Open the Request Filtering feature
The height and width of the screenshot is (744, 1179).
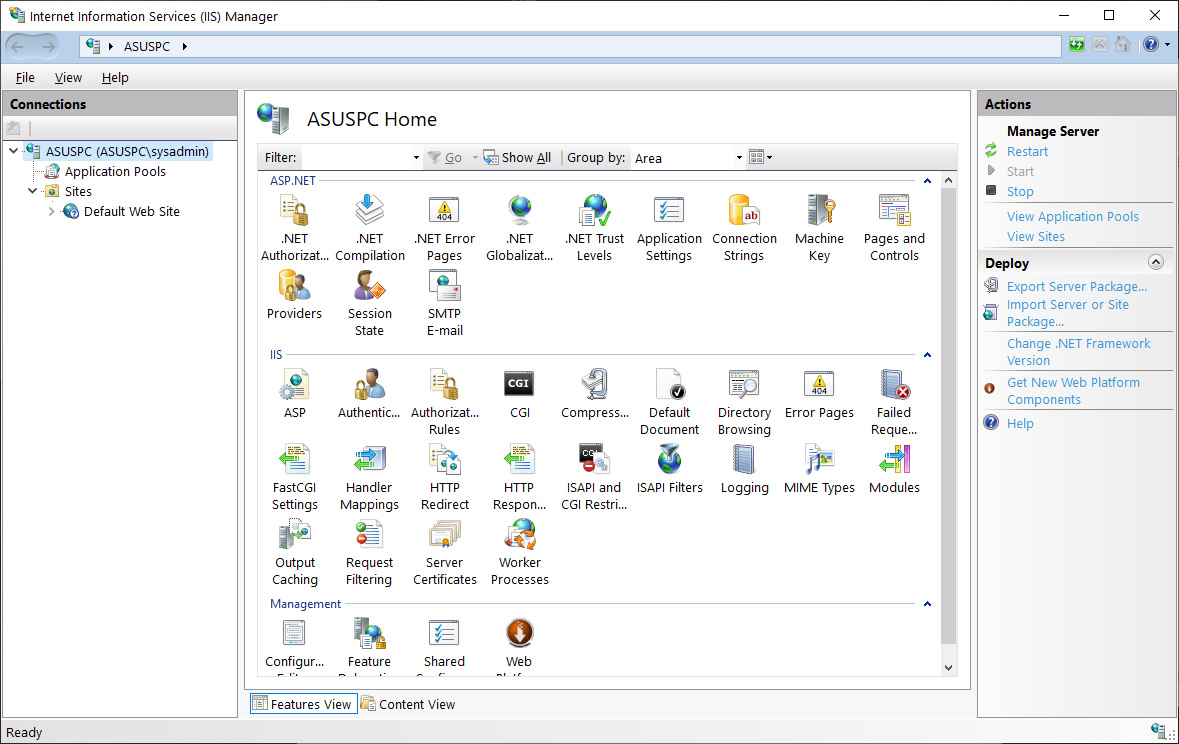pyautogui.click(x=369, y=551)
